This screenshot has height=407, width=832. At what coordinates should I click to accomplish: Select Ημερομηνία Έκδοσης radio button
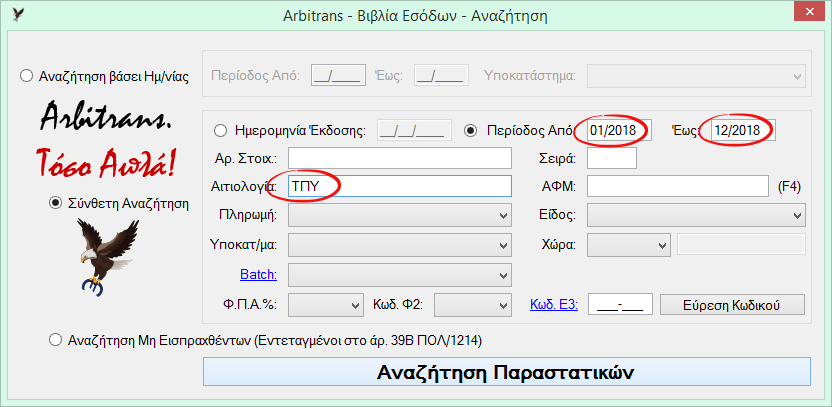click(220, 131)
